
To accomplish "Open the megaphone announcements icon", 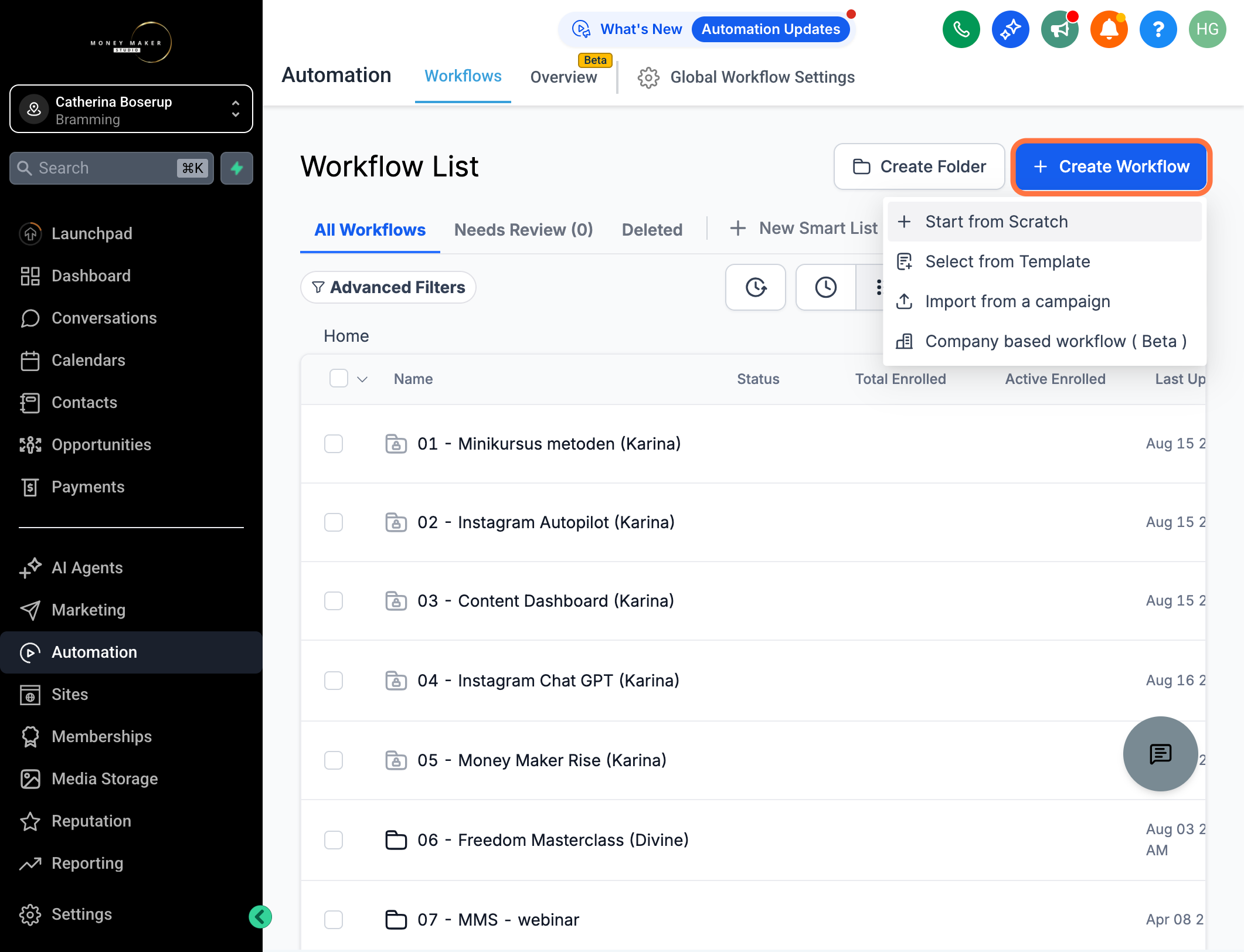I will (x=1059, y=29).
